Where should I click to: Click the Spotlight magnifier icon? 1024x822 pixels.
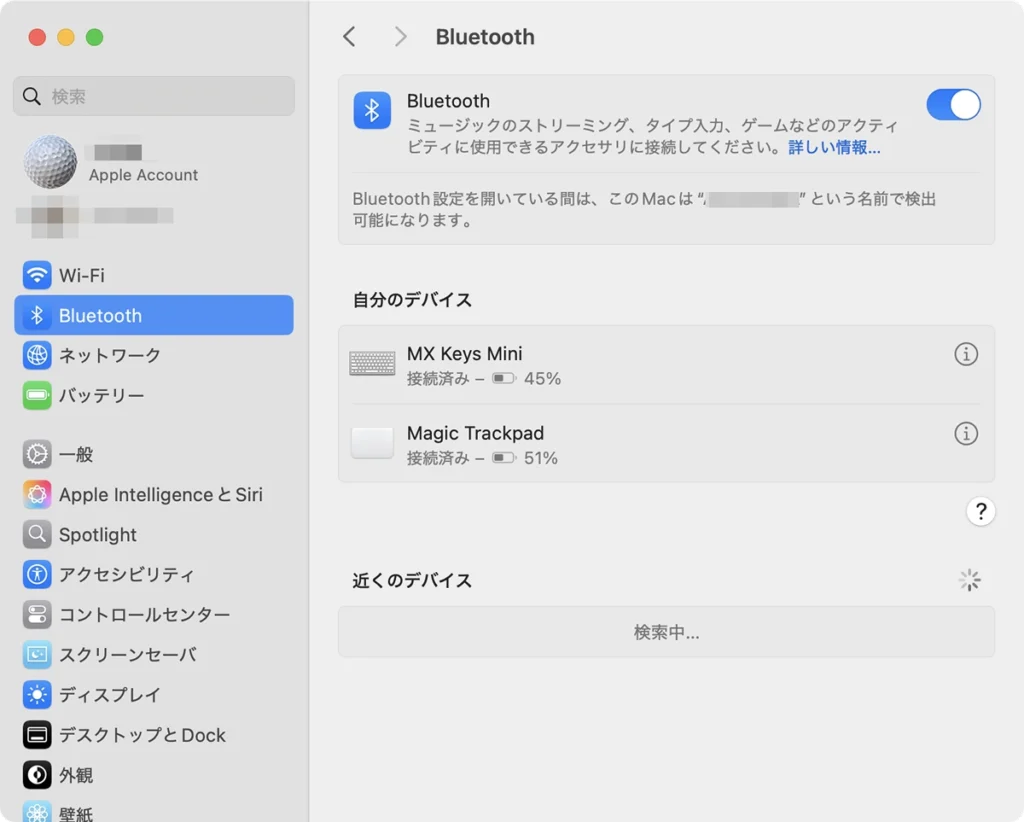37,534
